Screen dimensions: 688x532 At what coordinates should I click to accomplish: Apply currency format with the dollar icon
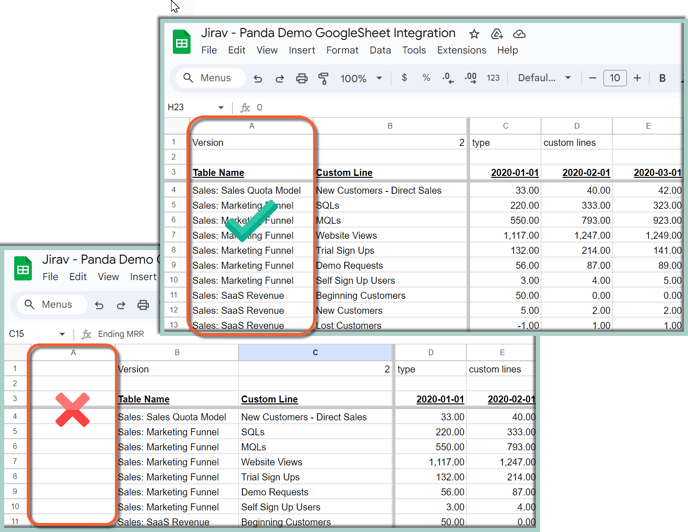point(404,78)
